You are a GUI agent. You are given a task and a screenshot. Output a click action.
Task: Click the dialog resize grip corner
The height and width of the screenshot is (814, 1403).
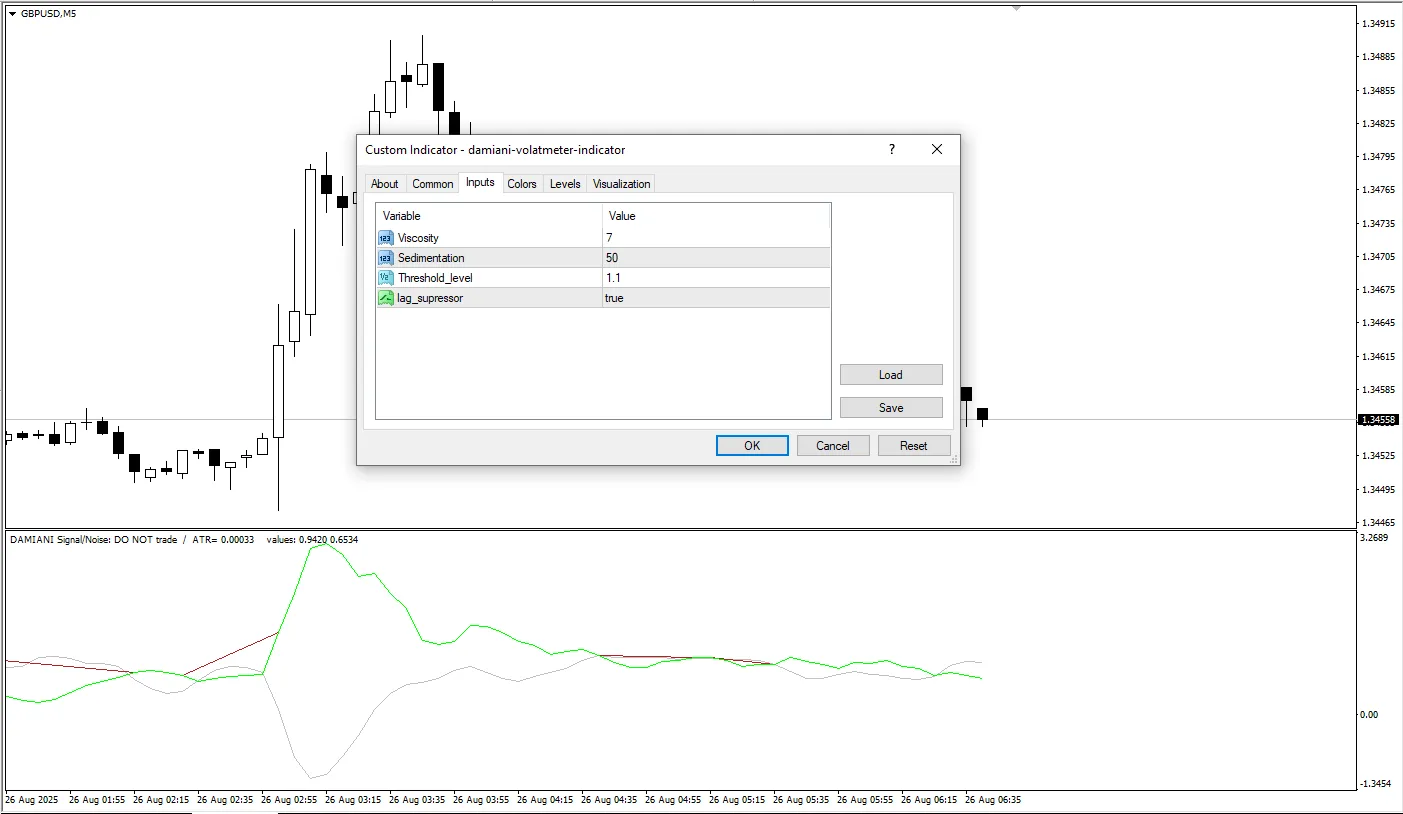click(954, 460)
